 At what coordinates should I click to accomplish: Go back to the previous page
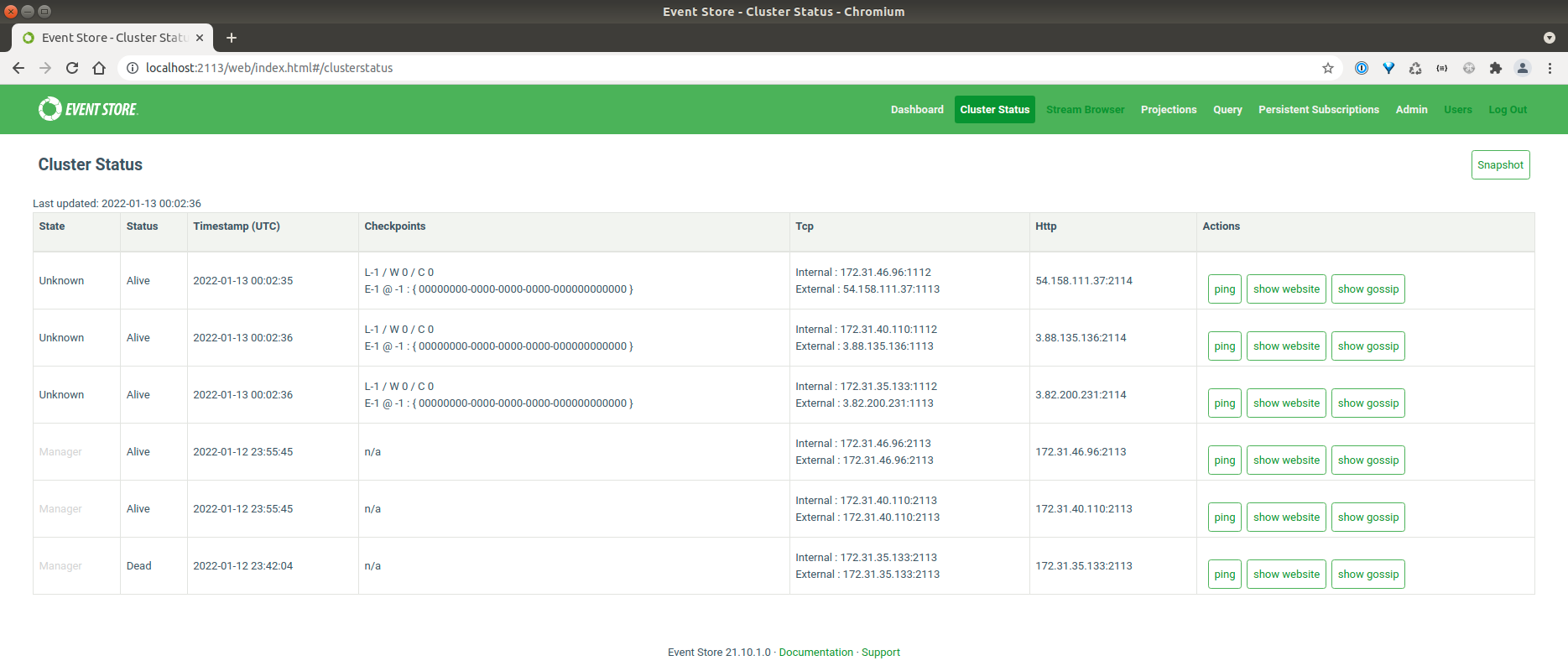pos(18,68)
